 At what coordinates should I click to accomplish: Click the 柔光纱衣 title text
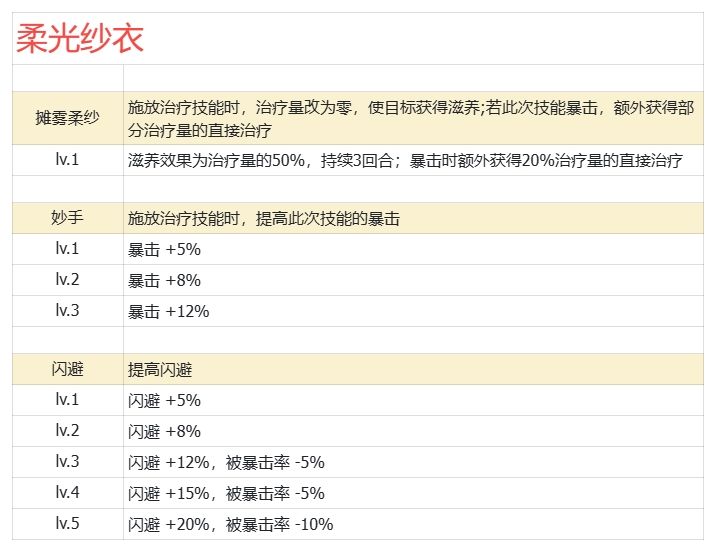81,39
